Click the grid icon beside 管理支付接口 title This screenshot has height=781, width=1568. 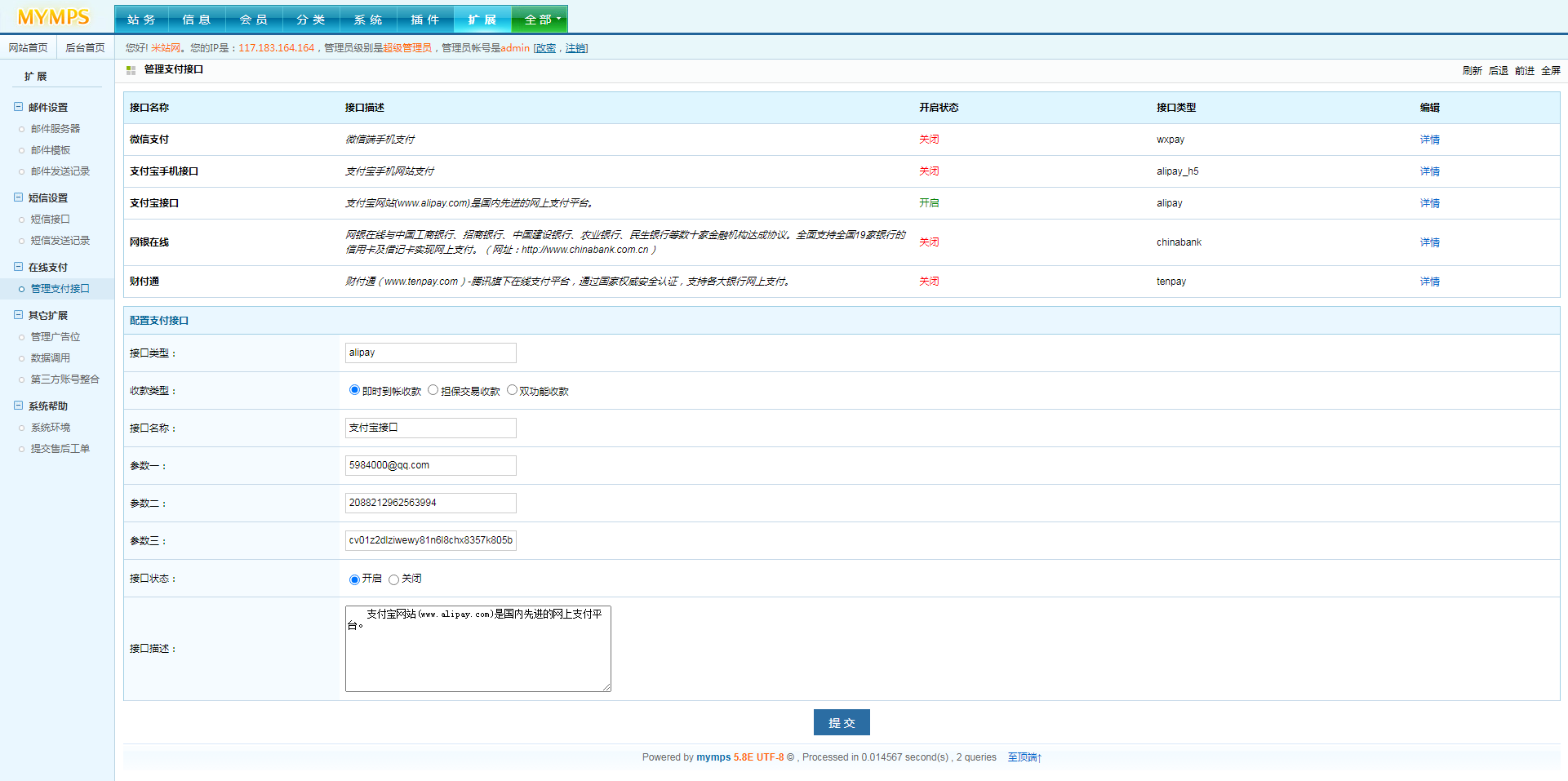[x=131, y=71]
